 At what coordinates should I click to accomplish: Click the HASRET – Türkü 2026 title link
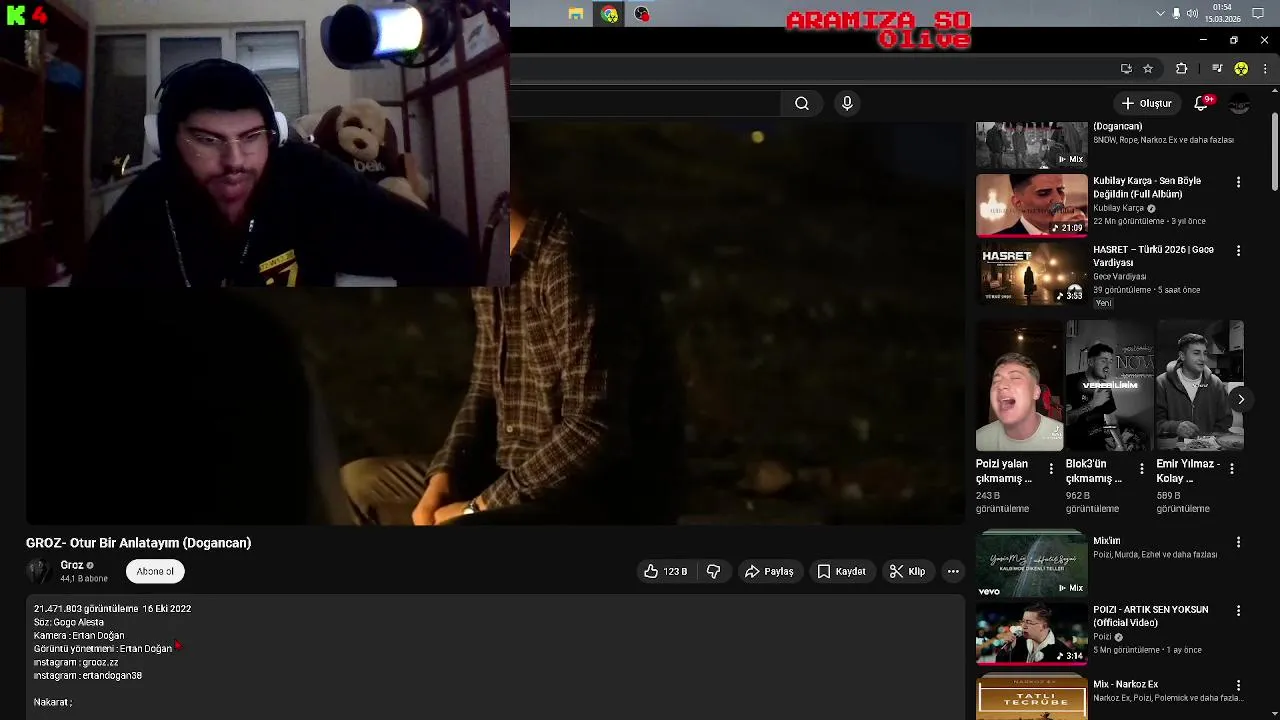click(x=1153, y=256)
